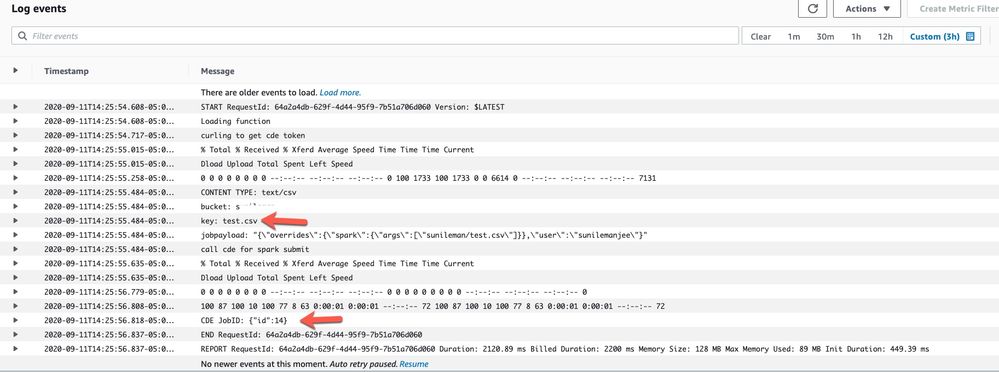Click the Filter events search field
The height and width of the screenshot is (372, 999).
point(375,36)
